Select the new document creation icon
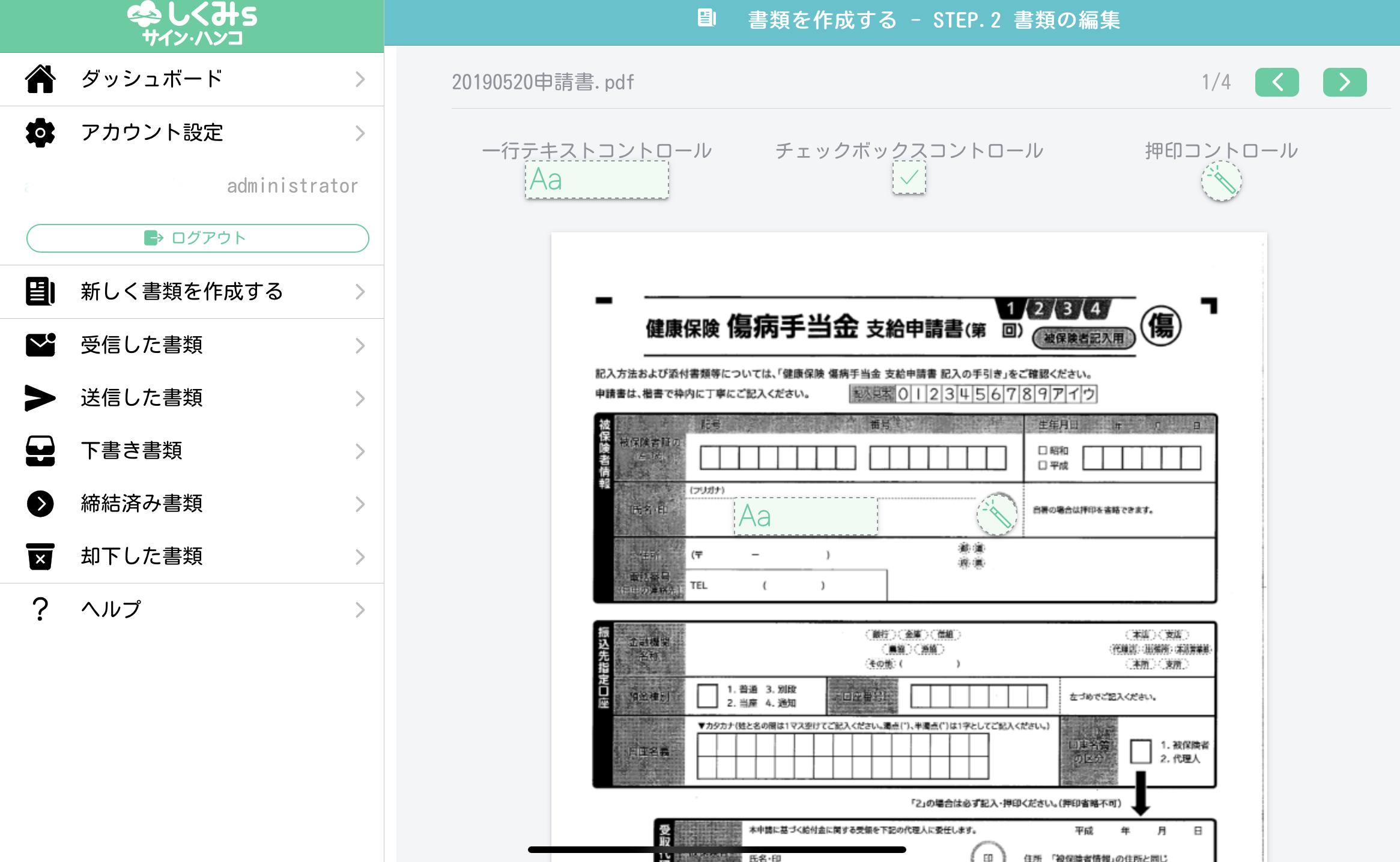This screenshot has height=862, width=1400. (40, 292)
